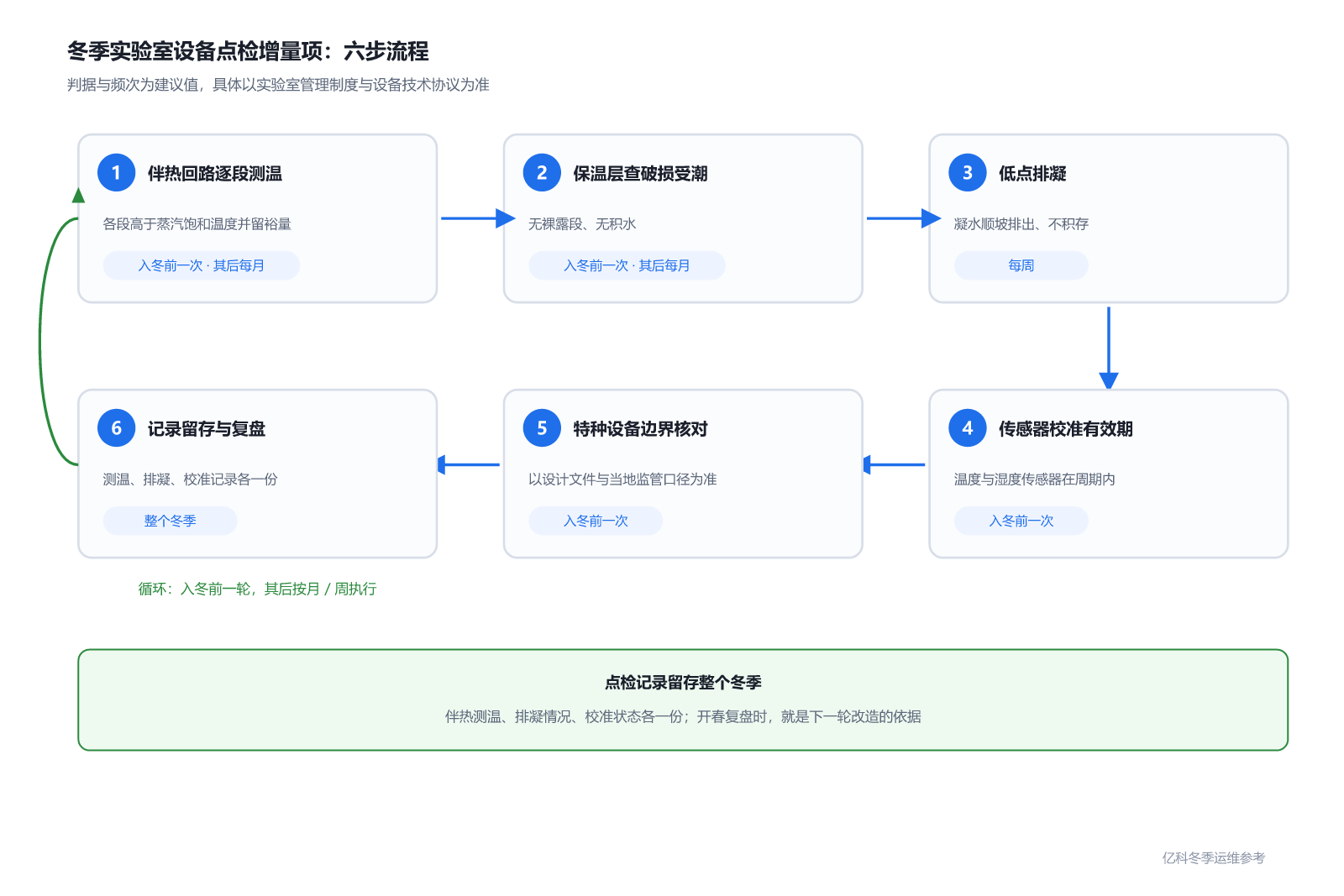This screenshot has width=1344, height=896.
Task: Select the heading 伴热回路逐段测温
Action: (x=215, y=174)
